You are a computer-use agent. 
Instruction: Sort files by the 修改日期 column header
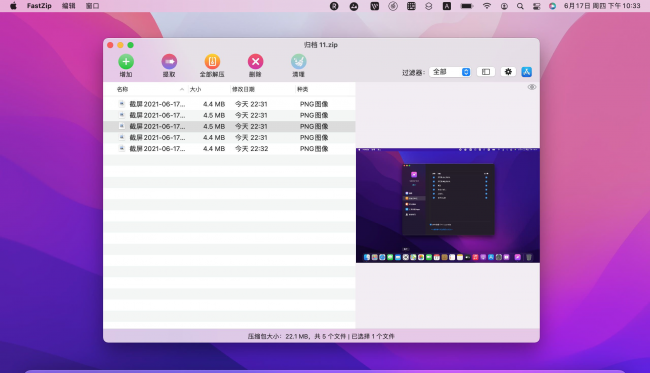click(x=243, y=90)
